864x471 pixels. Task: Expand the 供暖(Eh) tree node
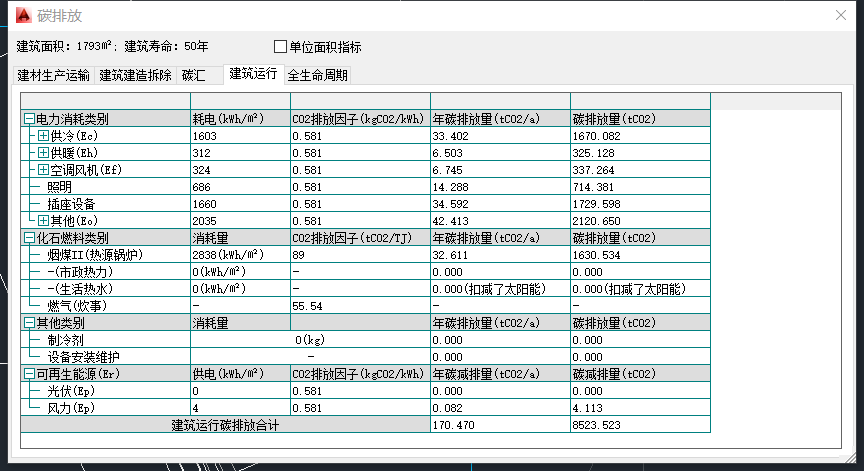[43, 153]
